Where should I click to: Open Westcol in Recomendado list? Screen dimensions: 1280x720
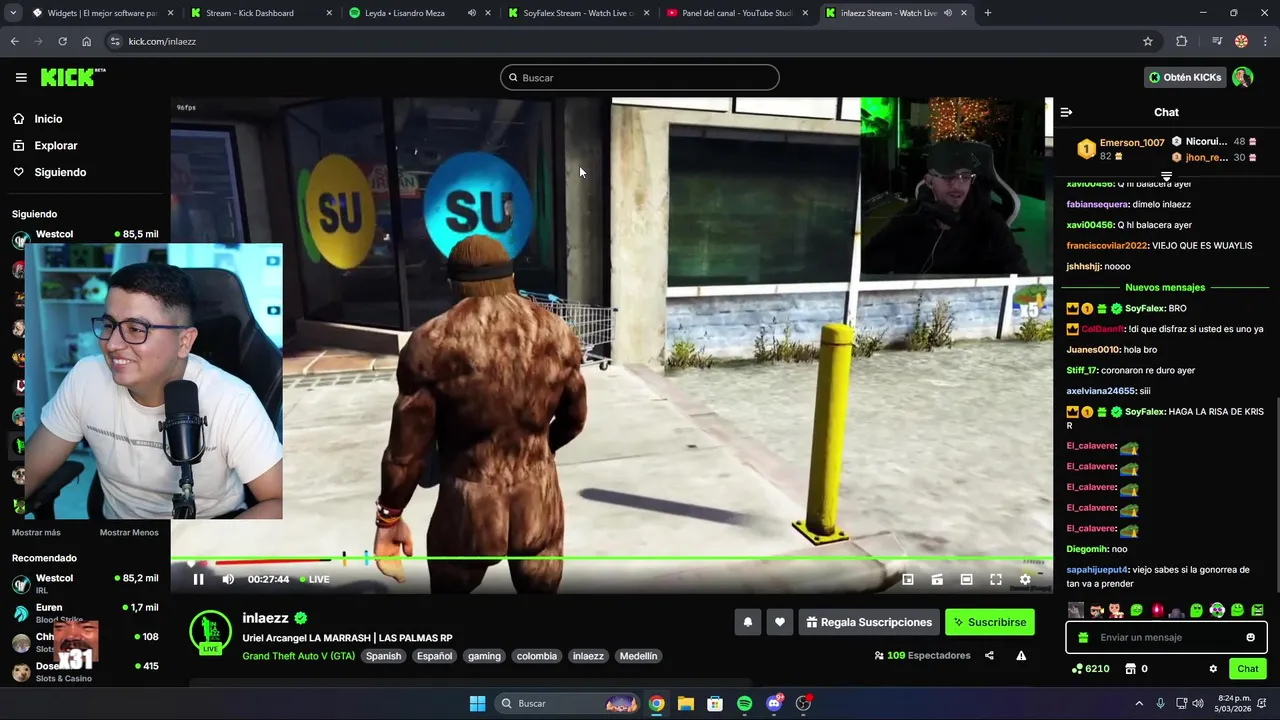[85, 583]
